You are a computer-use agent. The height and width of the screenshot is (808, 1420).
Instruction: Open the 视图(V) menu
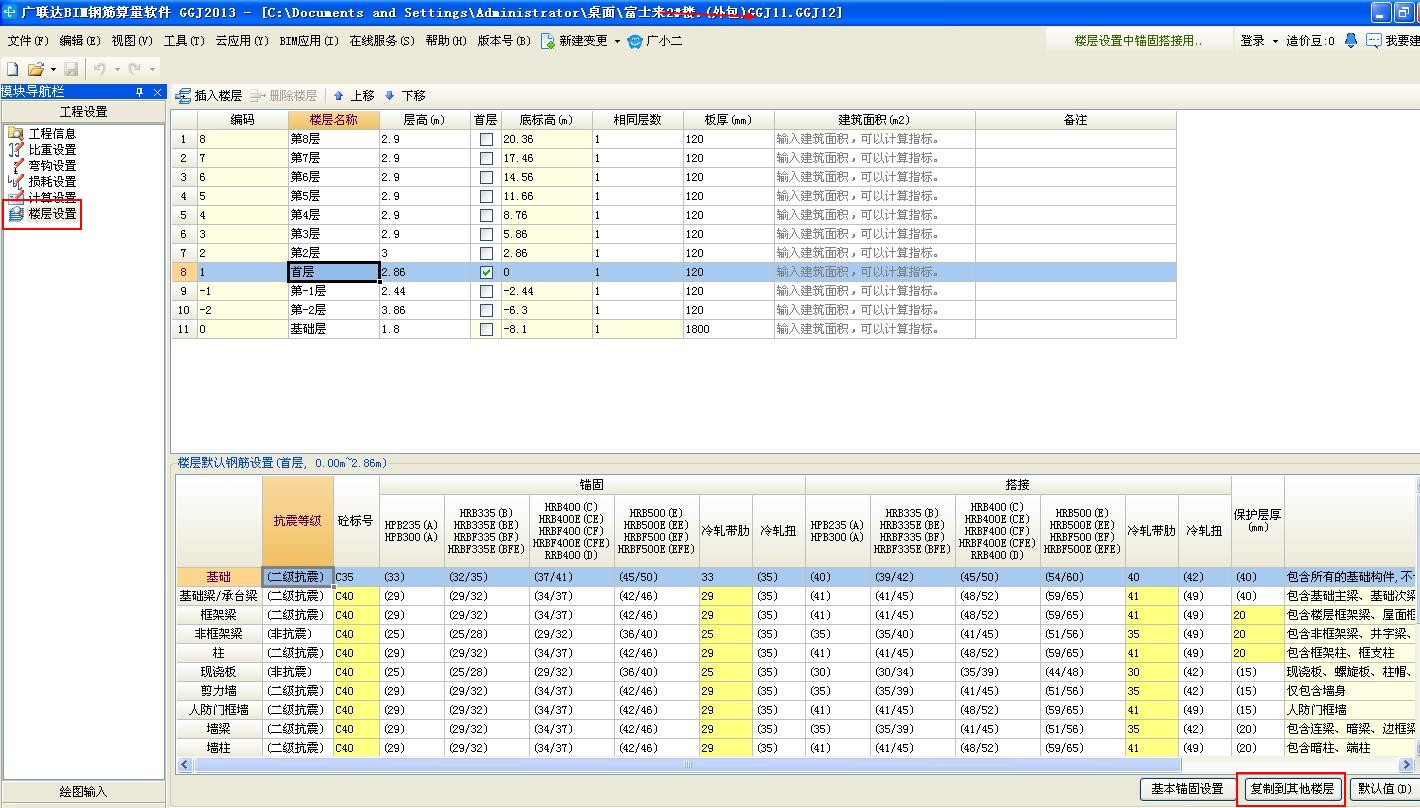click(132, 41)
